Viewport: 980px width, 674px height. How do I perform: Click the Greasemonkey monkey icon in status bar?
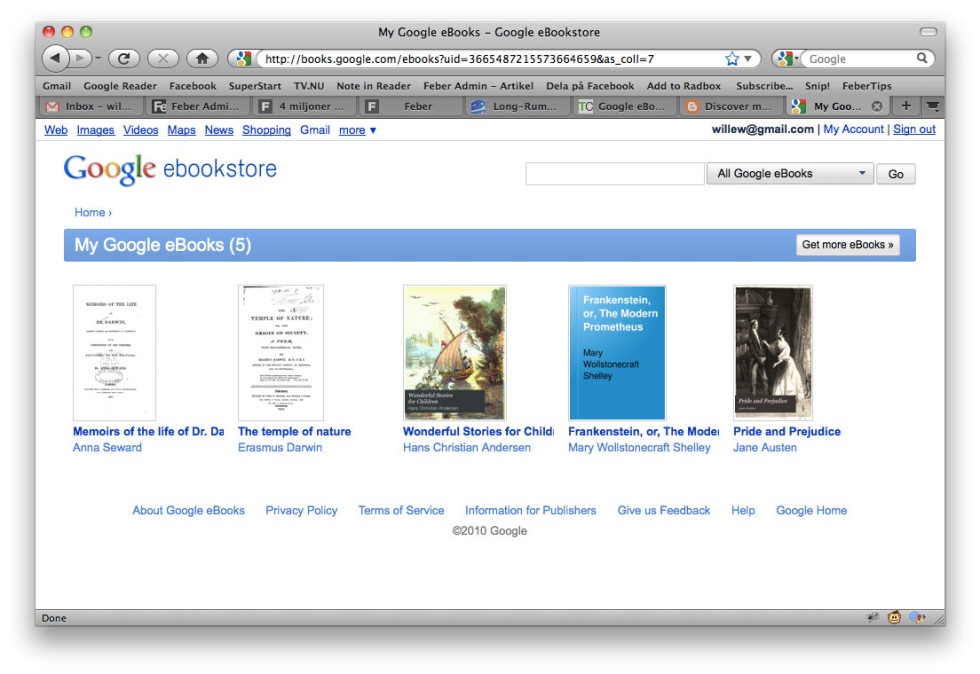(x=894, y=618)
